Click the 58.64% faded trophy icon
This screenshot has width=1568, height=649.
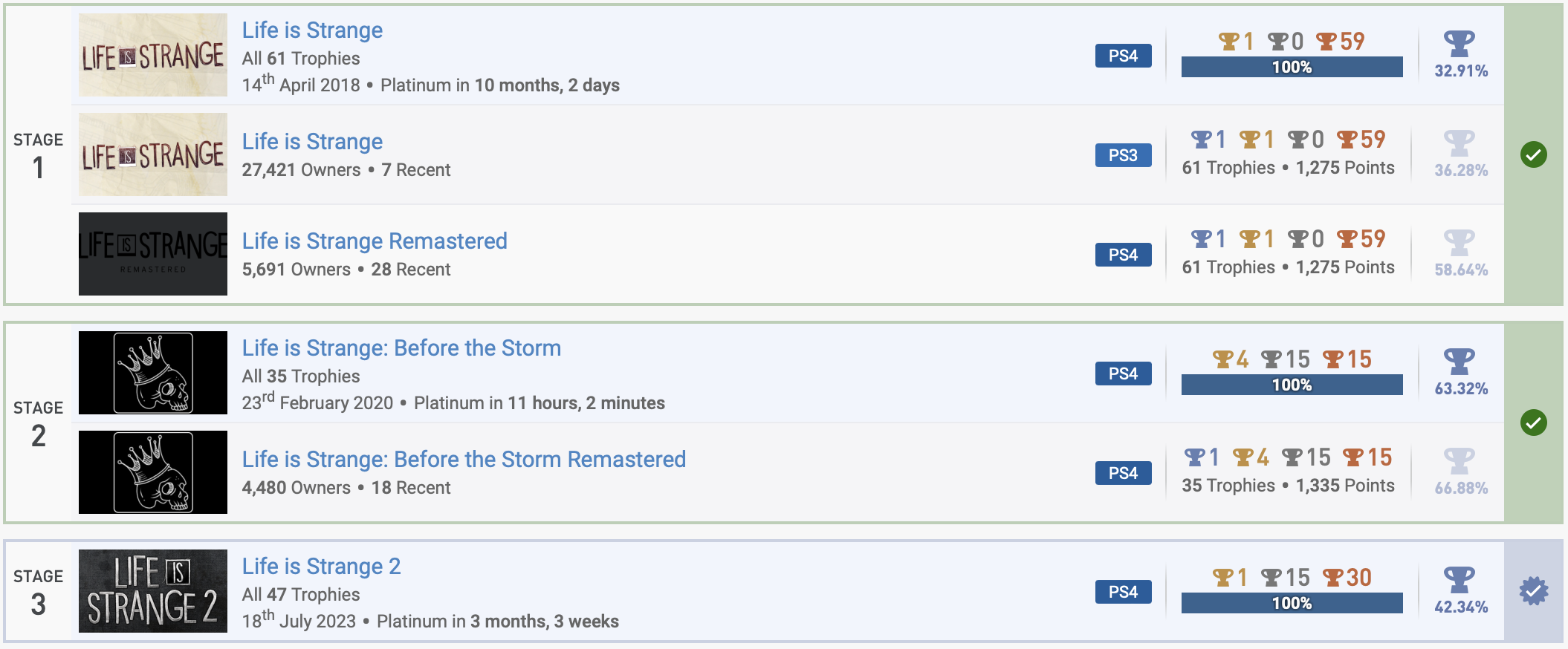(1459, 243)
